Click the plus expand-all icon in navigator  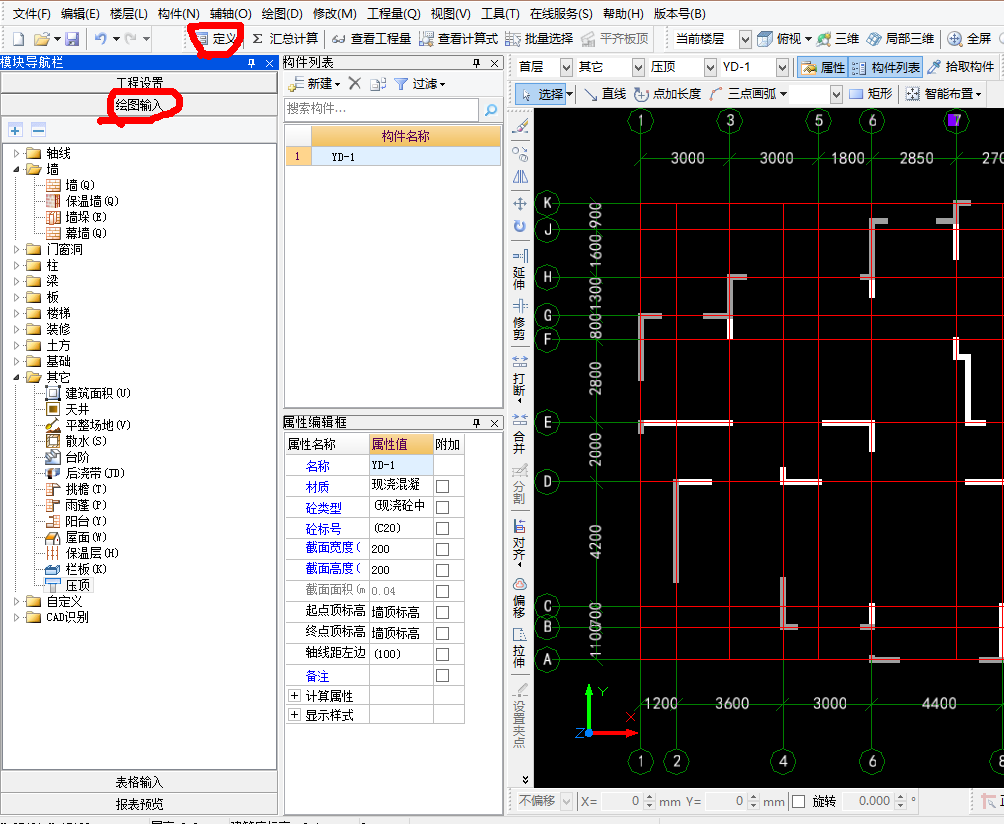click(15, 131)
